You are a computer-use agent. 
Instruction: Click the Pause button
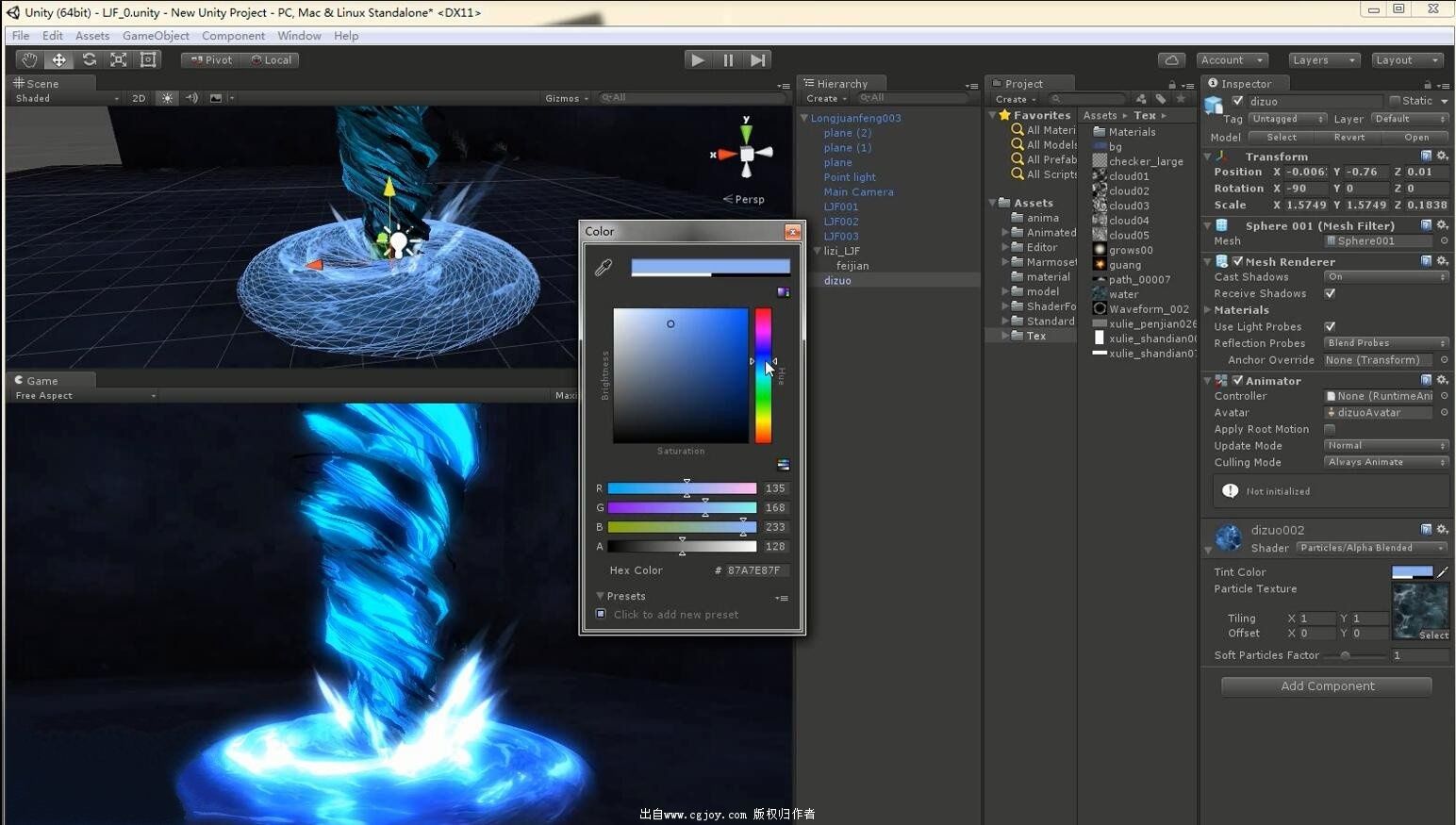728,59
